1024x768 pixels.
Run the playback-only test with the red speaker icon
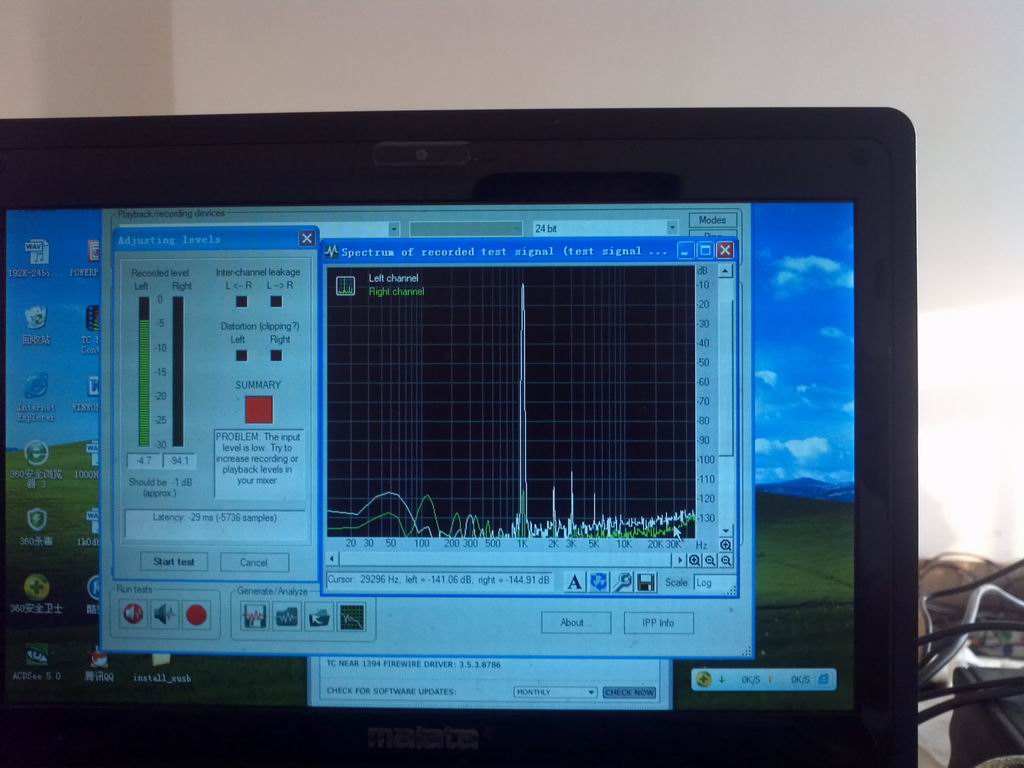tap(133, 615)
